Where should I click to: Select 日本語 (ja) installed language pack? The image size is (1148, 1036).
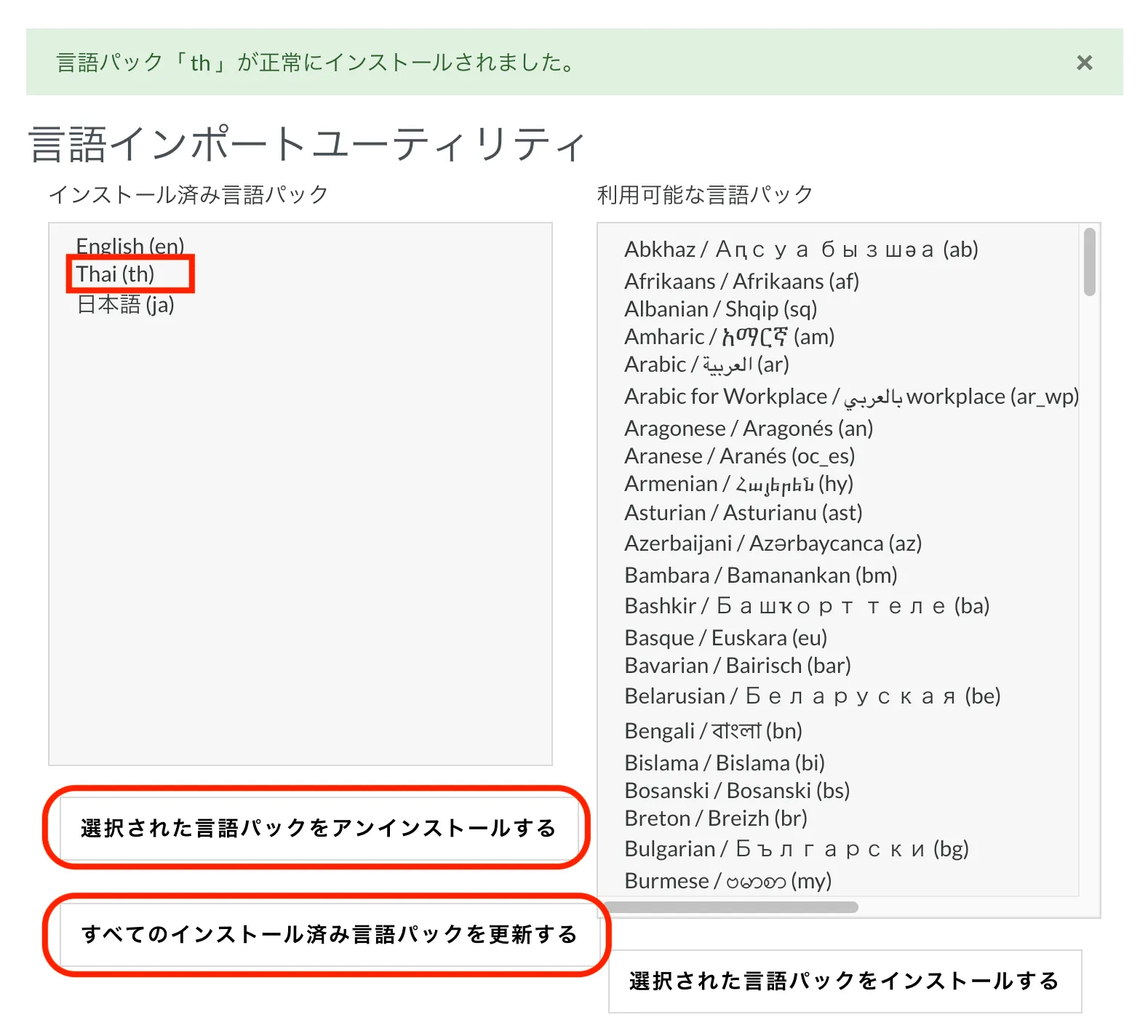click(126, 304)
